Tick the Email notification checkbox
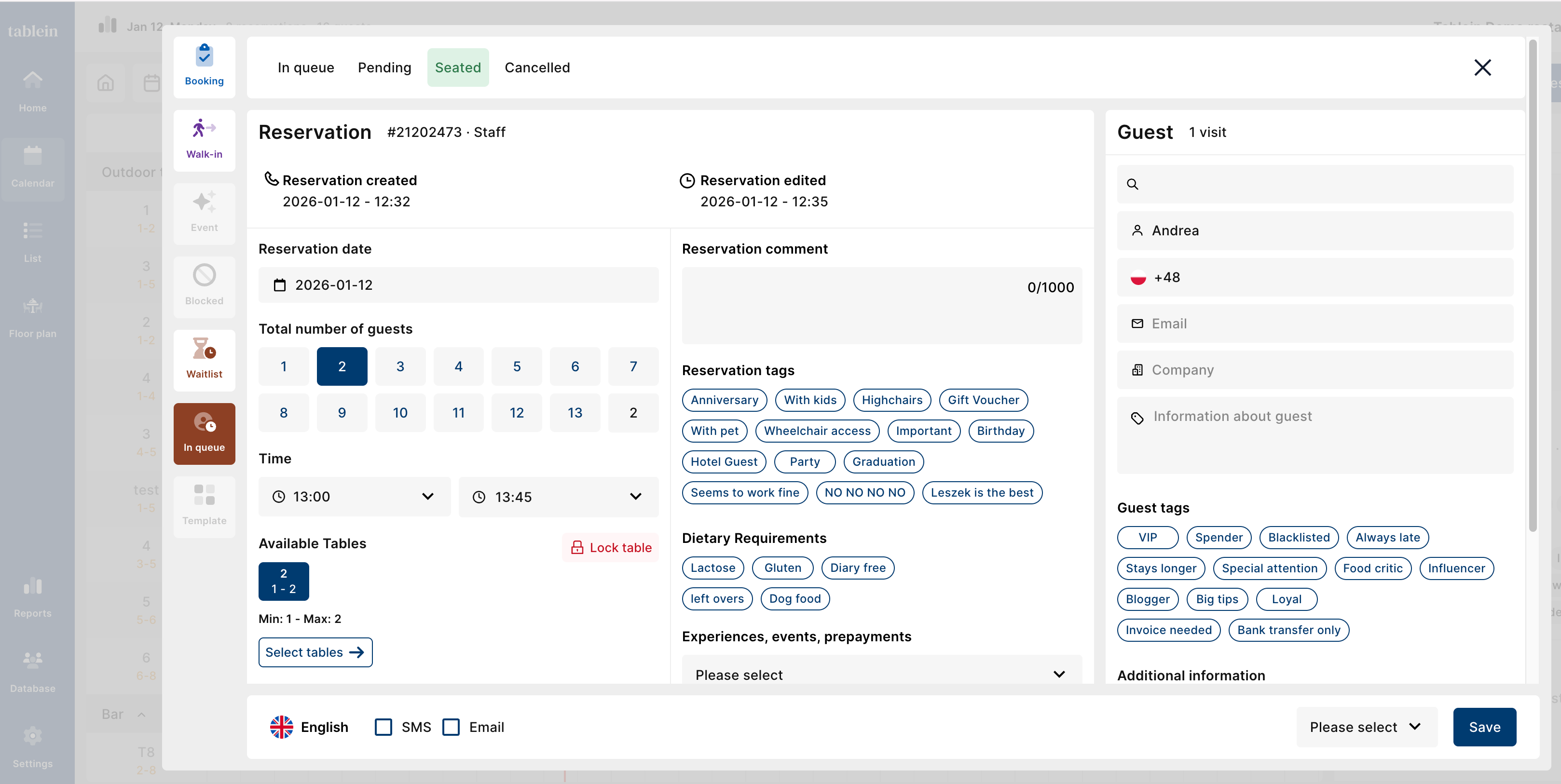The height and width of the screenshot is (784, 1561). coord(451,727)
